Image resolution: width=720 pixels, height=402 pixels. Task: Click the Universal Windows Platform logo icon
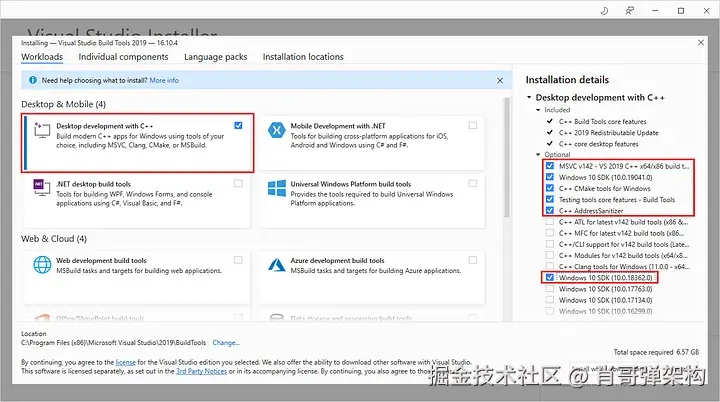[x=276, y=188]
